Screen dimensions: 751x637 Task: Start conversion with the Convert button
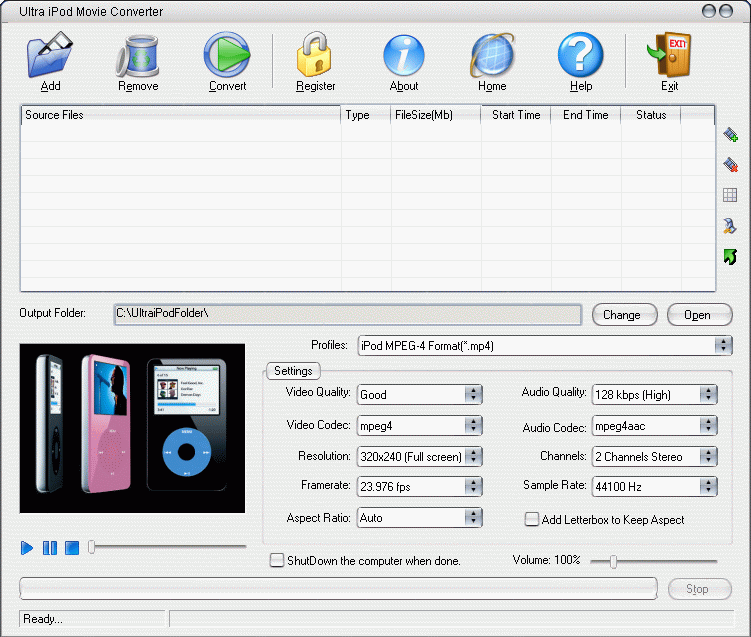pyautogui.click(x=227, y=57)
